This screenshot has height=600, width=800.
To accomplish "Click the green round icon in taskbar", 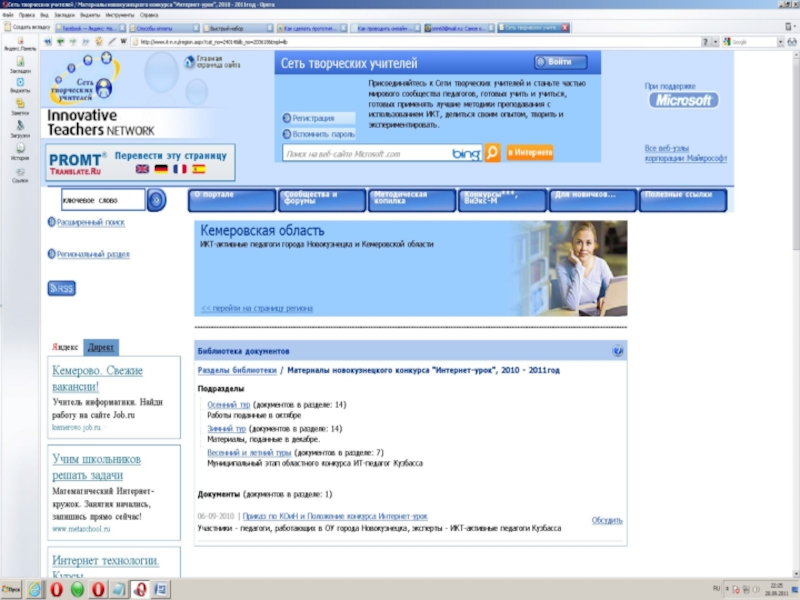I will (x=77, y=589).
